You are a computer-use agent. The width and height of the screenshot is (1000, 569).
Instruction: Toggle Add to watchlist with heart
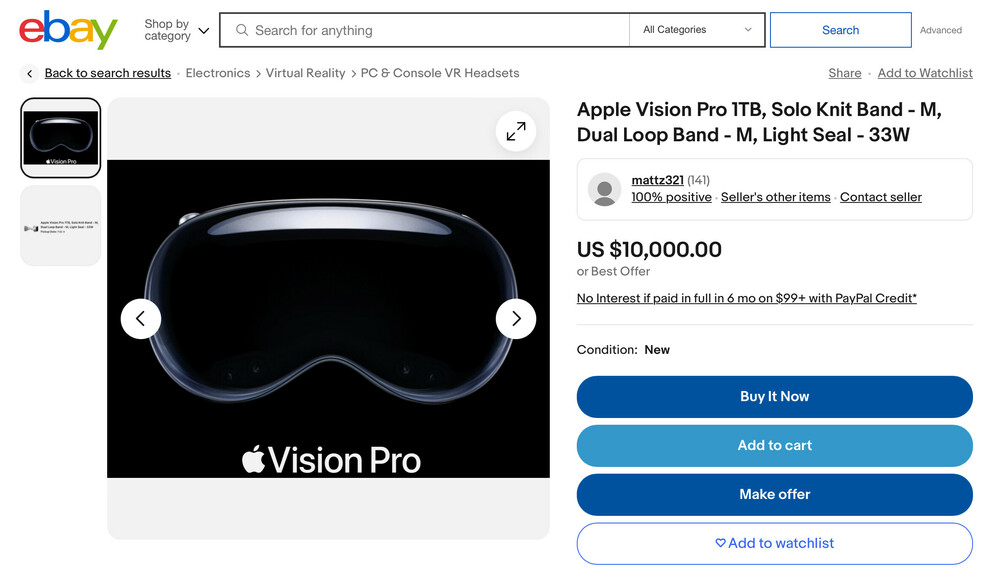(774, 543)
